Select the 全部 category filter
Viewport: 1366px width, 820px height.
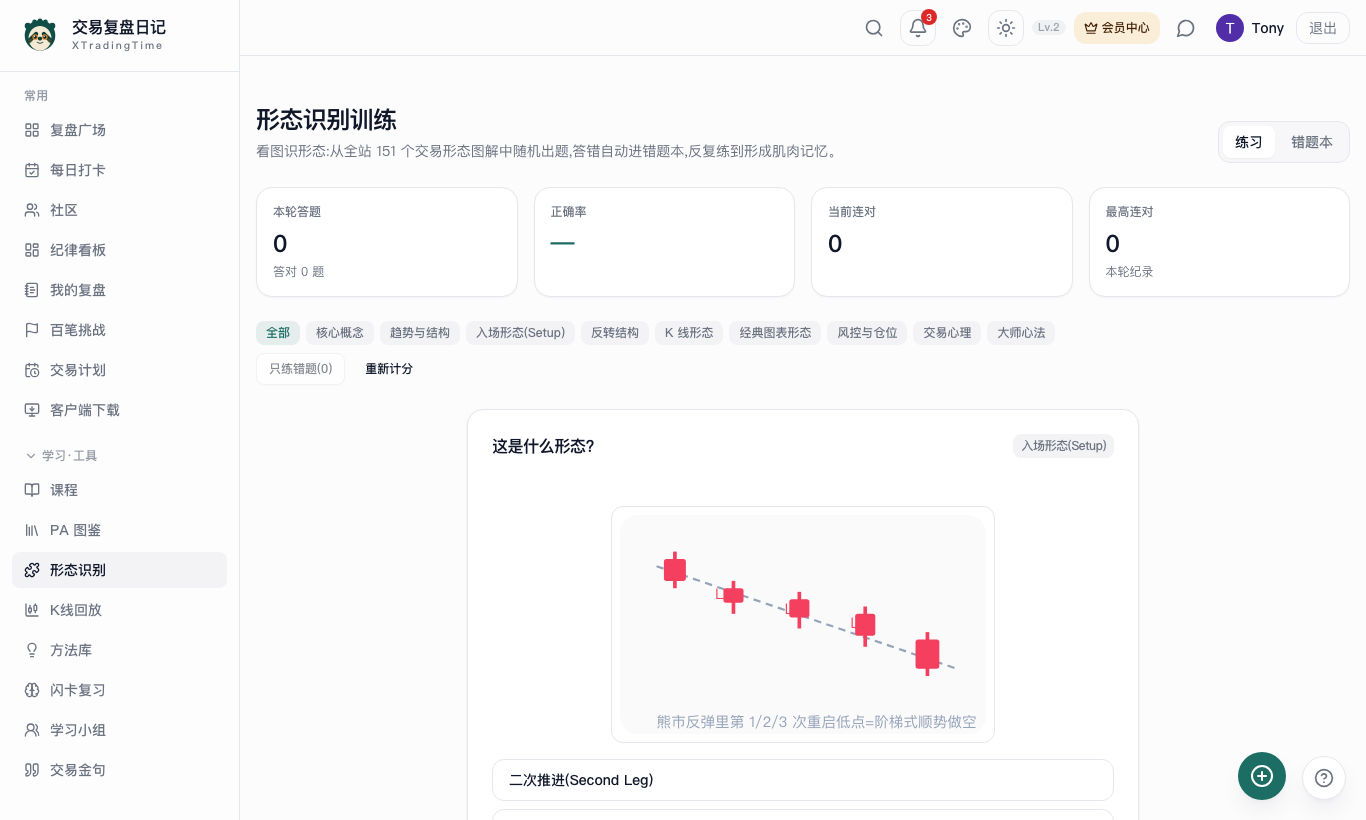278,333
